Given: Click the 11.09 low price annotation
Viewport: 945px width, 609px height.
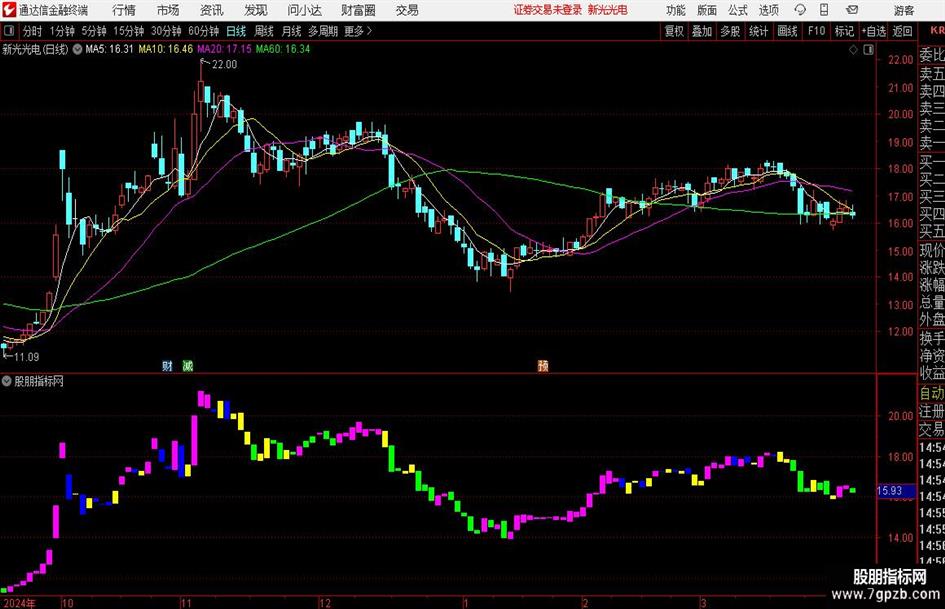Looking at the screenshot, I should click(x=26, y=357).
